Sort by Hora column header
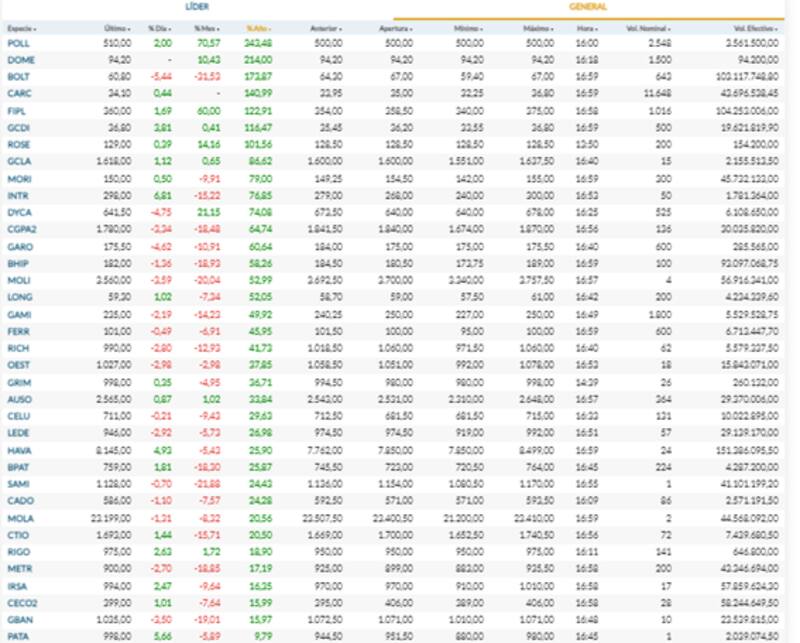This screenshot has height=643, width=800. (586, 29)
